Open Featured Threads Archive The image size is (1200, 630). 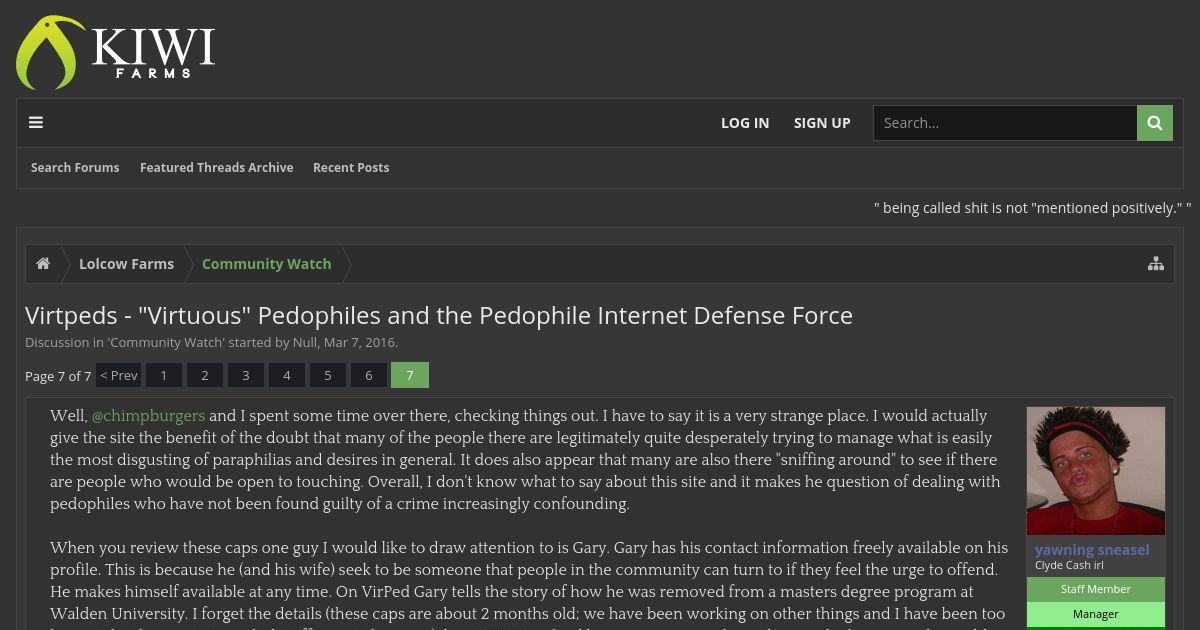click(x=216, y=168)
